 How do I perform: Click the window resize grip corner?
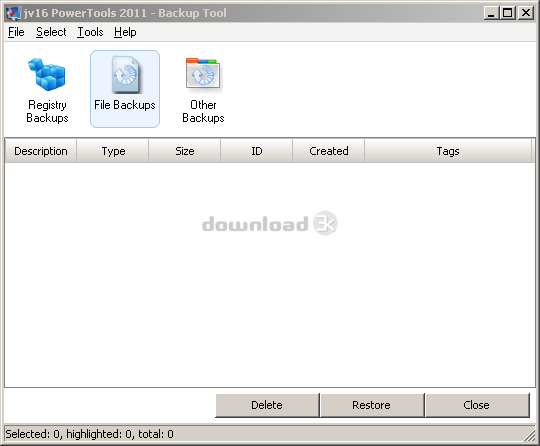point(530,435)
